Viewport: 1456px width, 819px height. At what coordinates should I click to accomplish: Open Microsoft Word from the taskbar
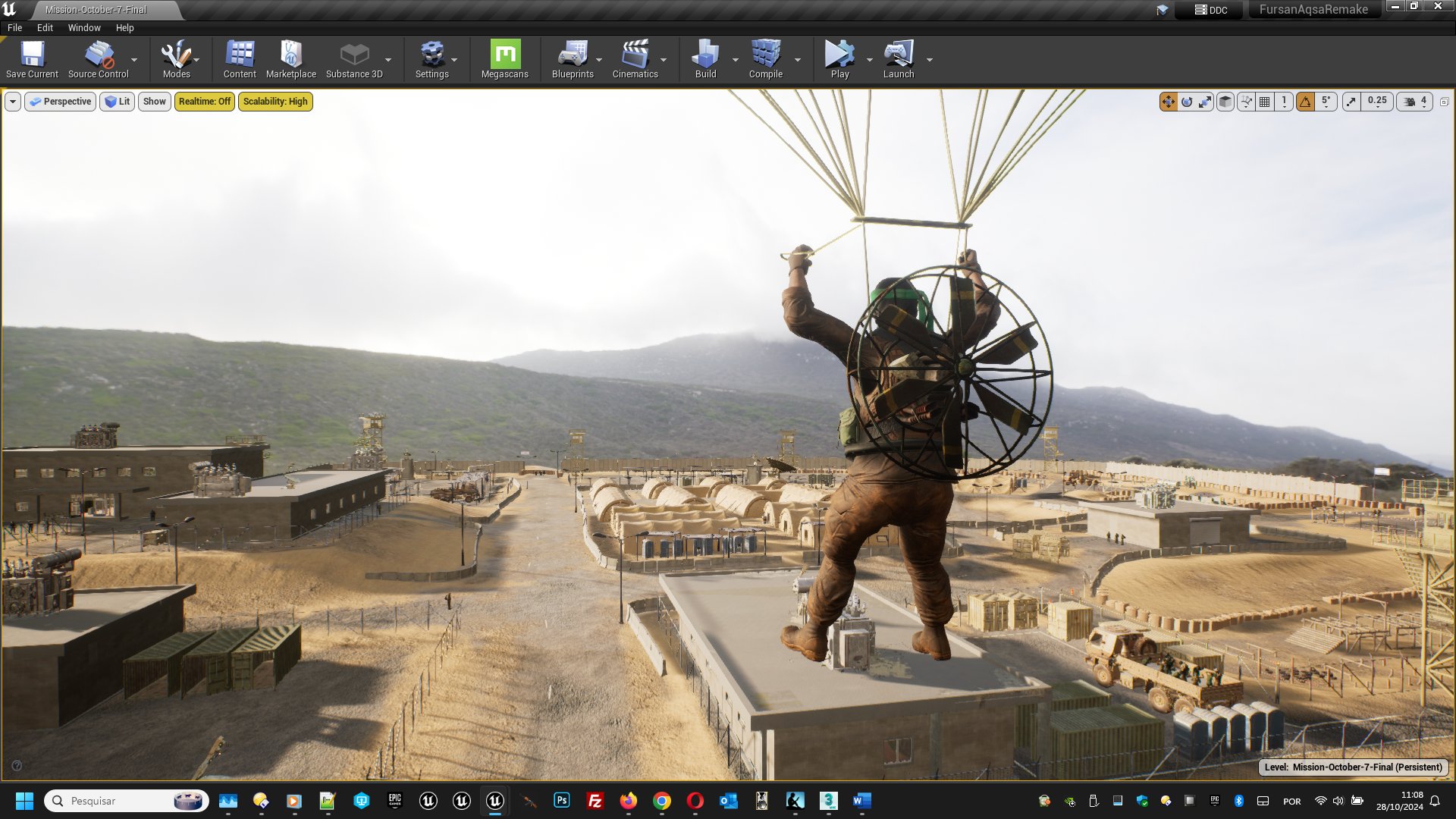click(x=861, y=801)
